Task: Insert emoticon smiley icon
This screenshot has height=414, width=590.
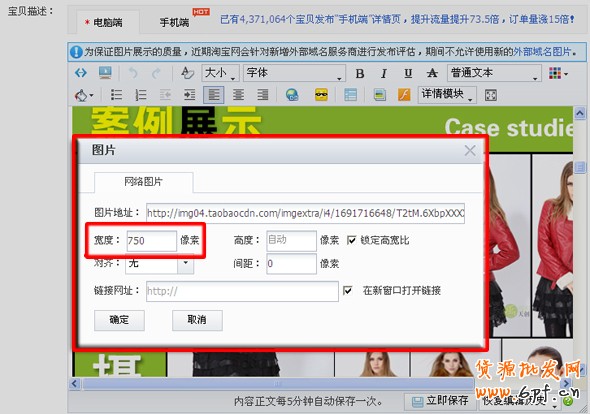Action: pos(321,94)
